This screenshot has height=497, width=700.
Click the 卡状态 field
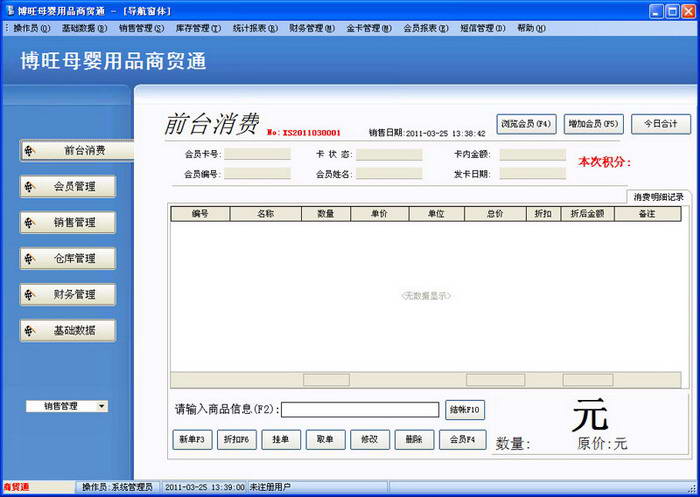point(389,155)
